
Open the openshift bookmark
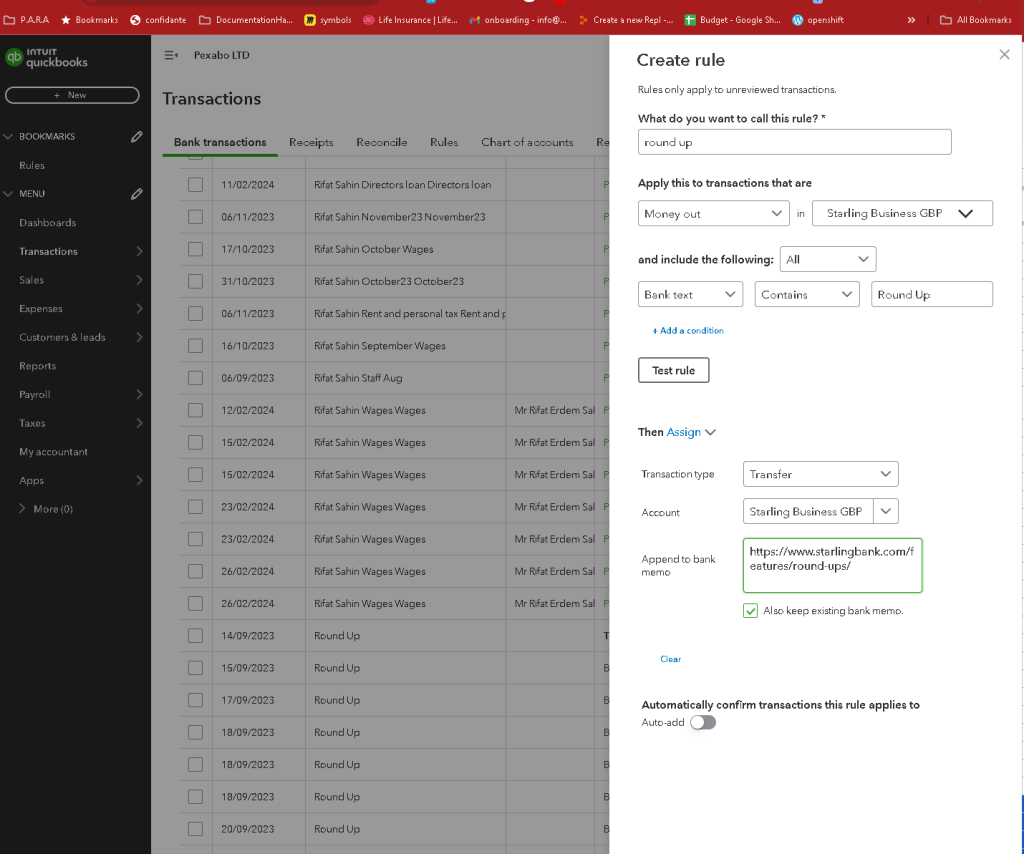pyautogui.click(x=818, y=20)
